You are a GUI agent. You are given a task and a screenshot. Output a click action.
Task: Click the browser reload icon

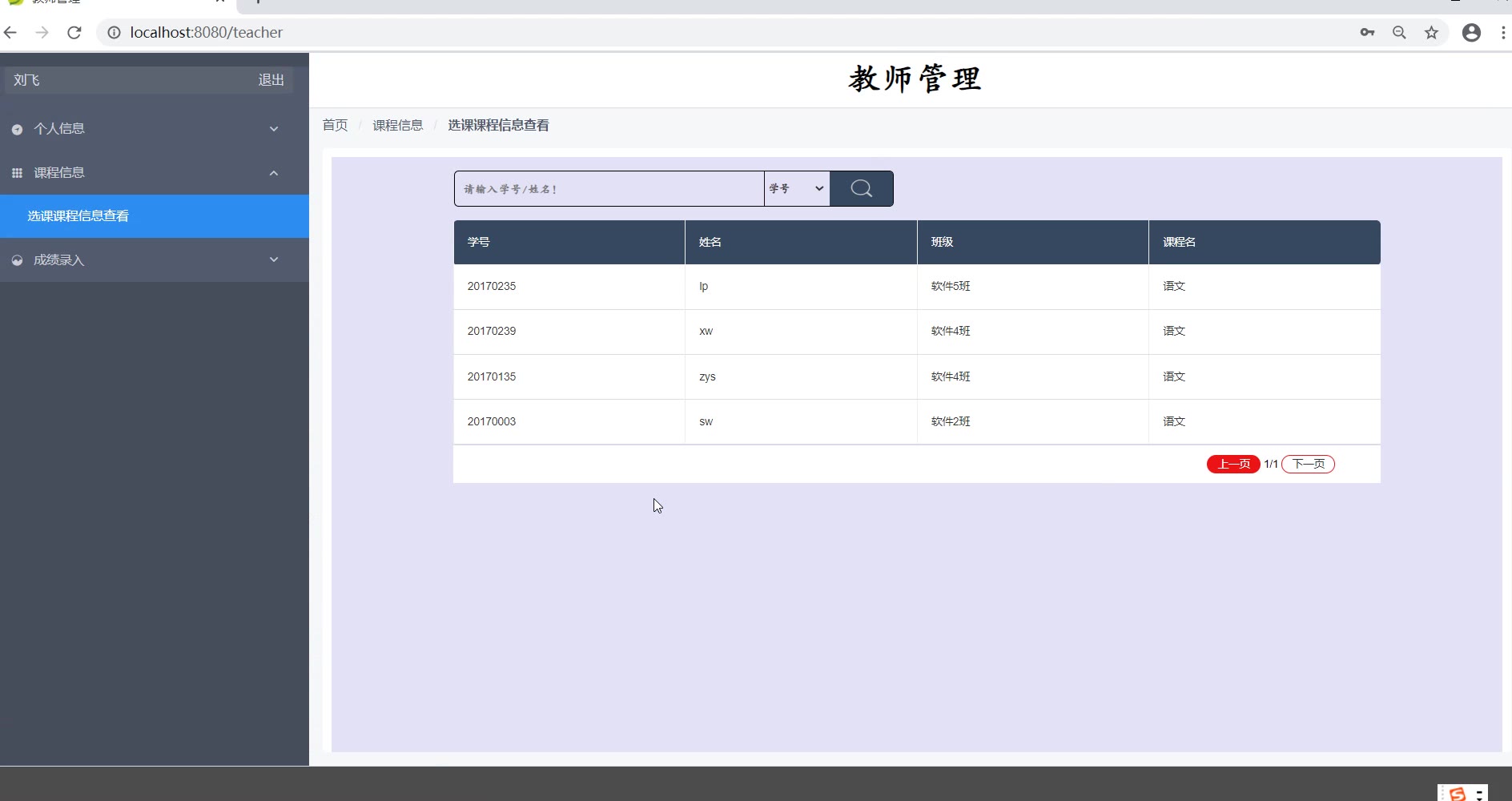coord(74,33)
